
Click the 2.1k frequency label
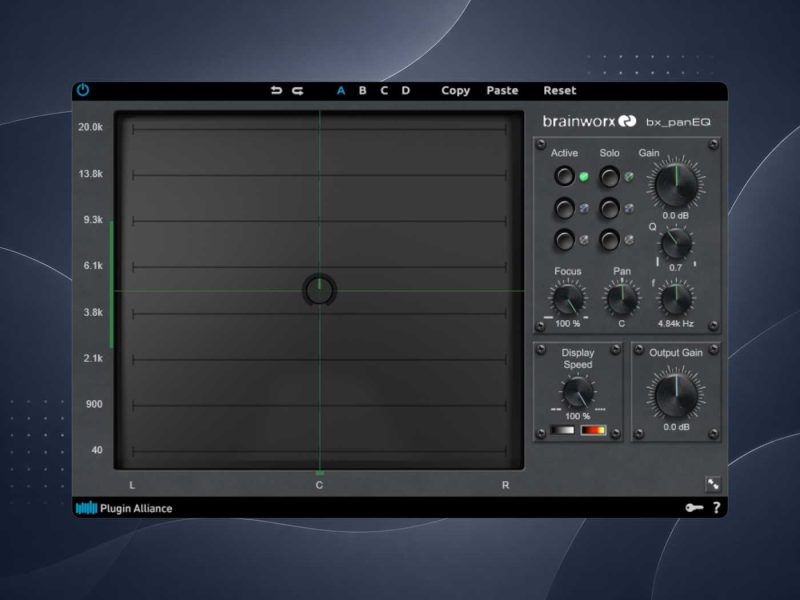(93, 358)
